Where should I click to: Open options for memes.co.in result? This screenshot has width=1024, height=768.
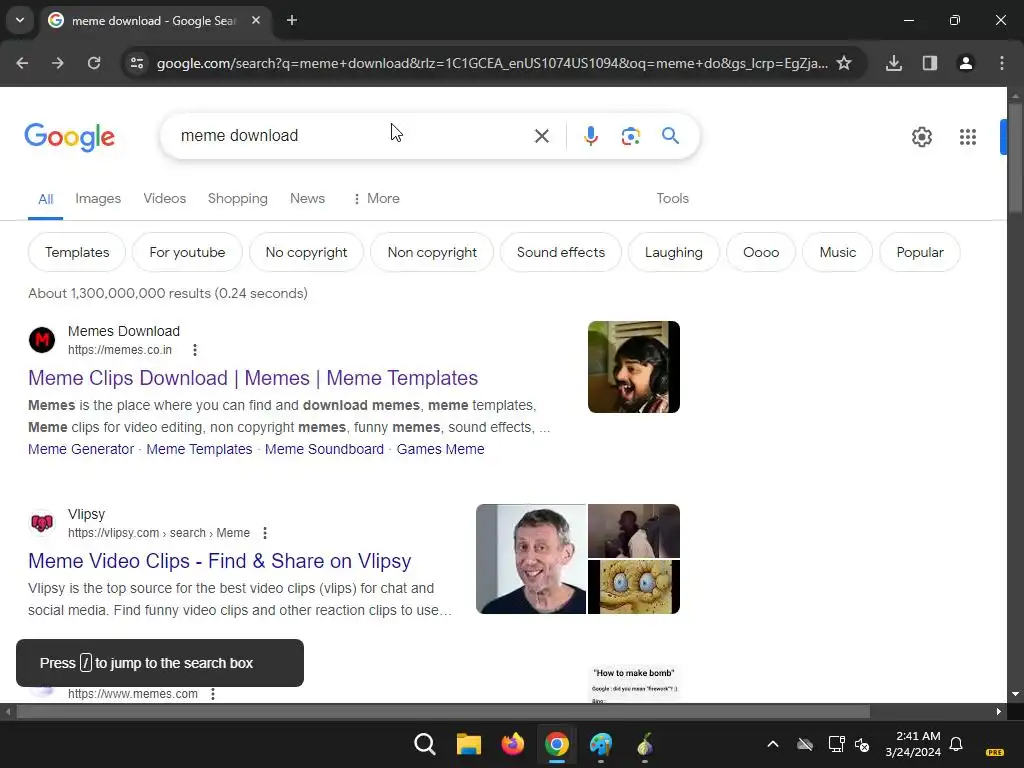click(195, 350)
